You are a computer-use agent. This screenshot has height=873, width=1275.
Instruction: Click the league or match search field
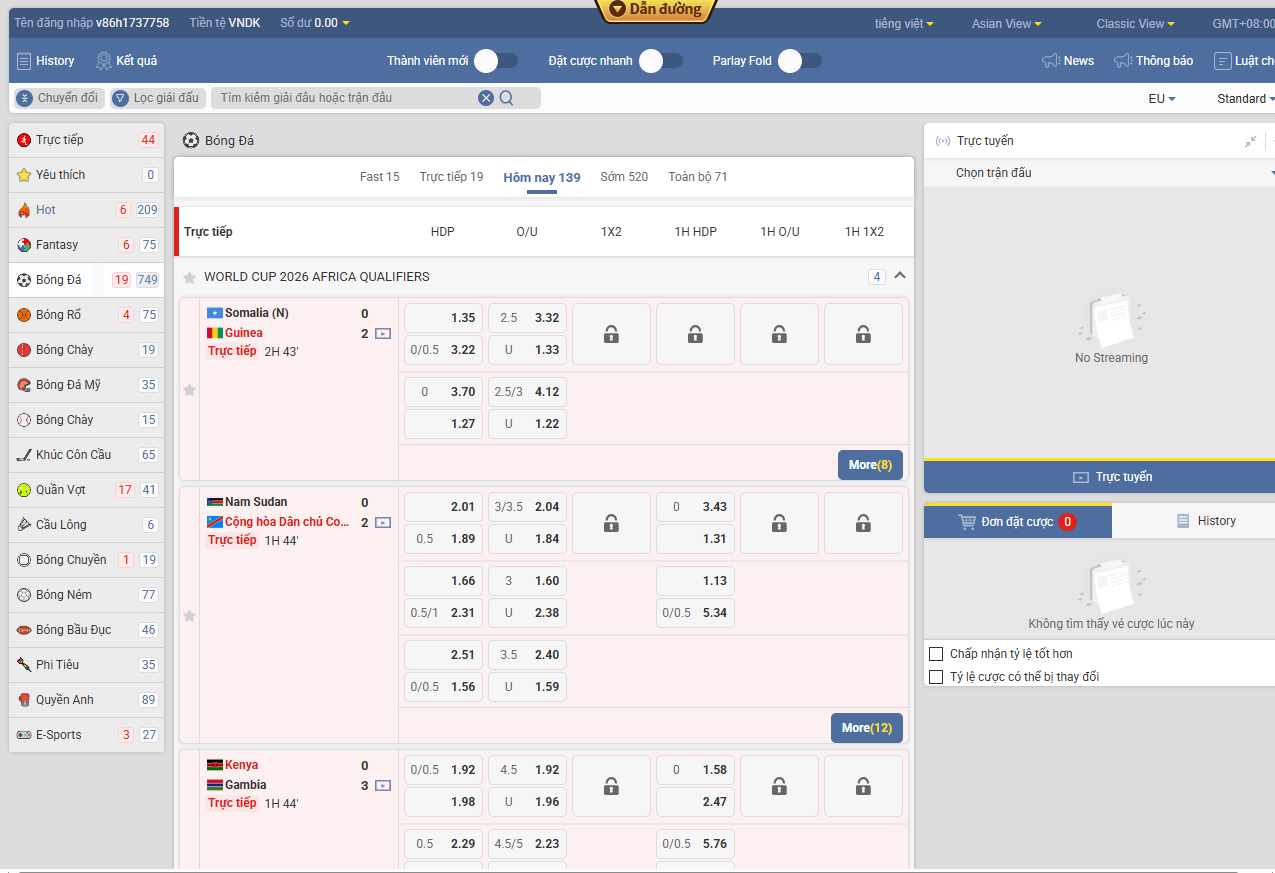[x=345, y=98]
